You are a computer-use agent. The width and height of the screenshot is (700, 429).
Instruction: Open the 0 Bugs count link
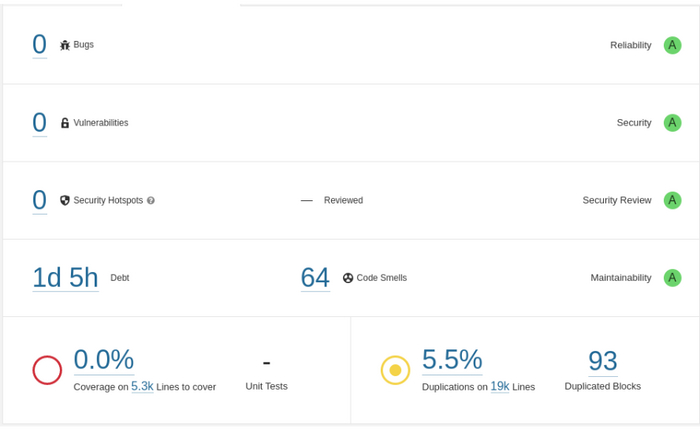coord(40,45)
